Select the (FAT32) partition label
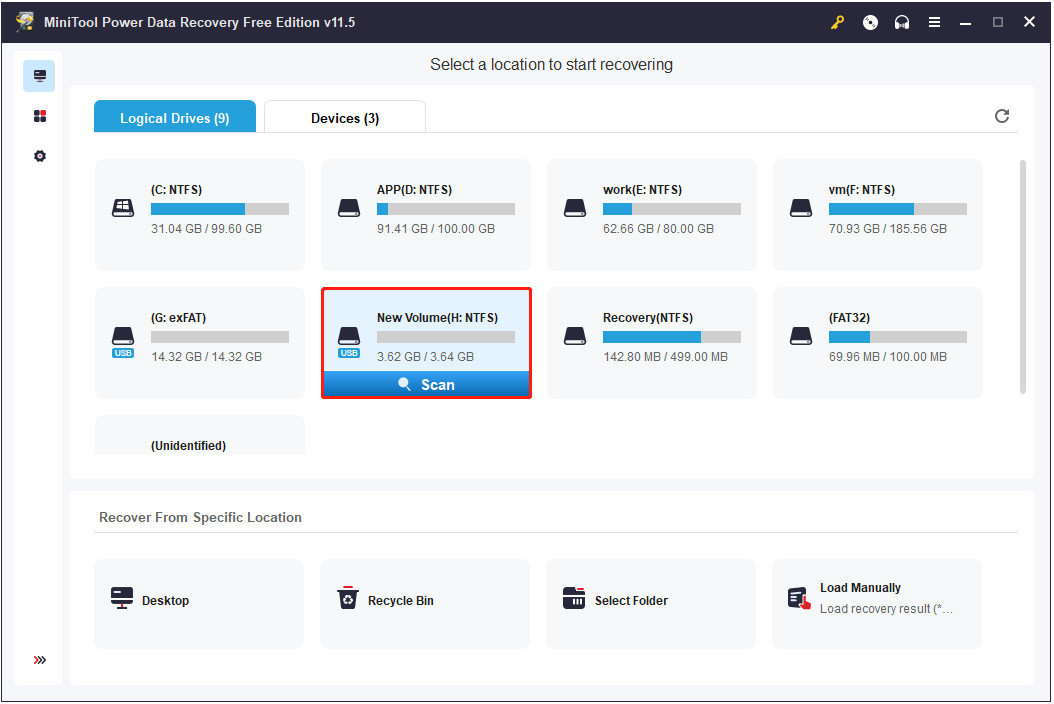This screenshot has height=704, width=1054. coord(849,317)
